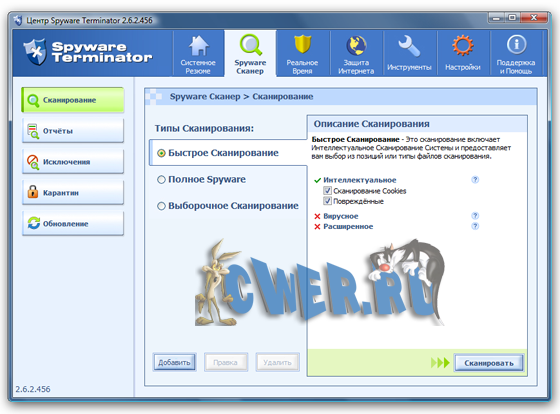Open Реальное Время shield tab
The width and height of the screenshot is (560, 414).
(302, 54)
